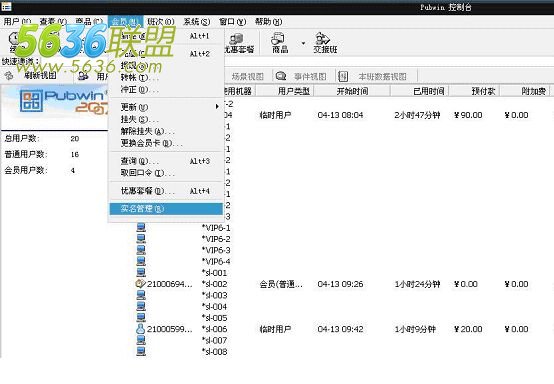Image resolution: width=554 pixels, height=384 pixels.
Task: Expand the 更新(U) submenu arrow
Action: [217, 106]
